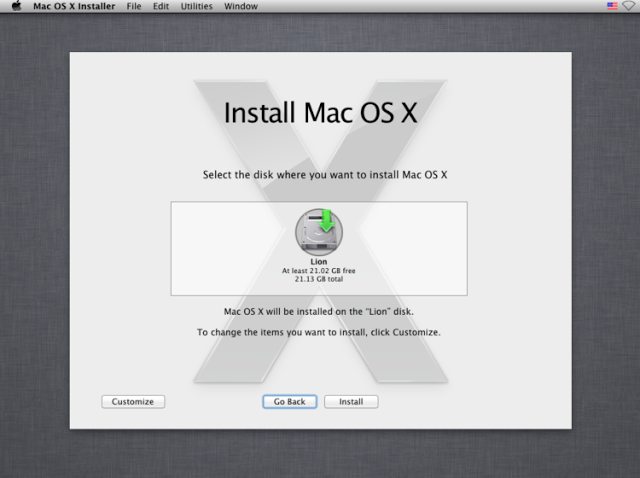Click the "At least 21.02 GB free" text
The height and width of the screenshot is (478, 640).
tap(318, 270)
